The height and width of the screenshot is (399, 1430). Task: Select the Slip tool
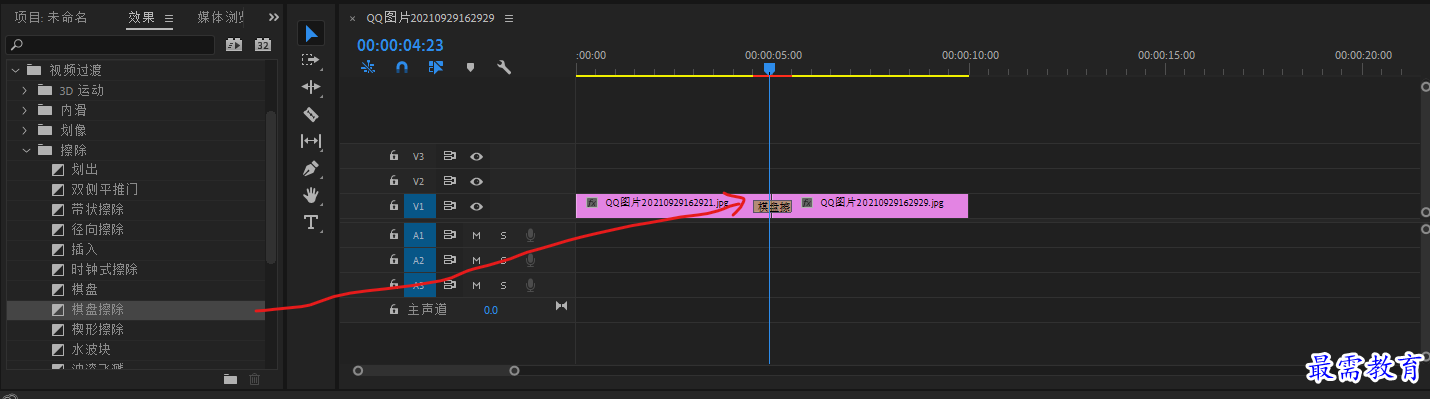[311, 141]
